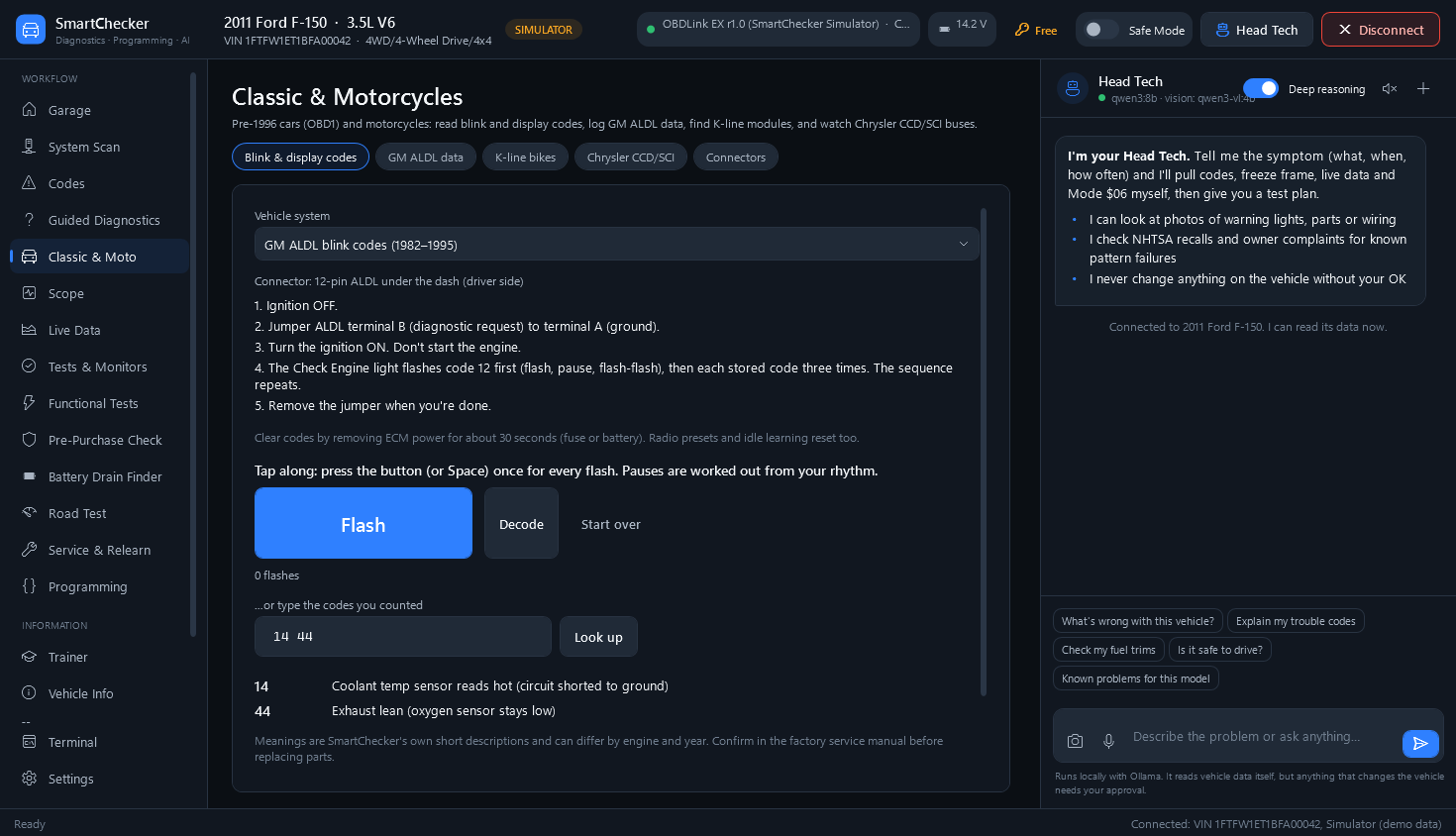Click the Guided Diagnostics question mark icon

[x=30, y=220]
